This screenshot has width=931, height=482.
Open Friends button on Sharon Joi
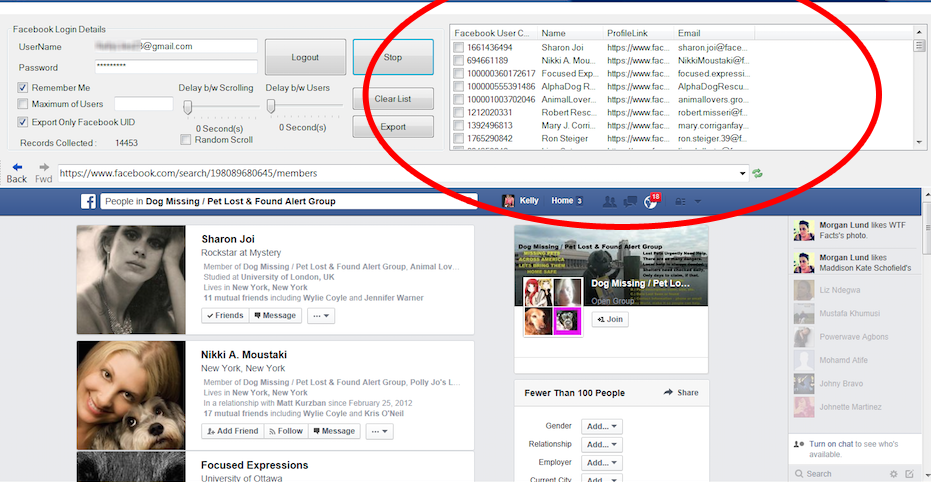pyautogui.click(x=225, y=316)
